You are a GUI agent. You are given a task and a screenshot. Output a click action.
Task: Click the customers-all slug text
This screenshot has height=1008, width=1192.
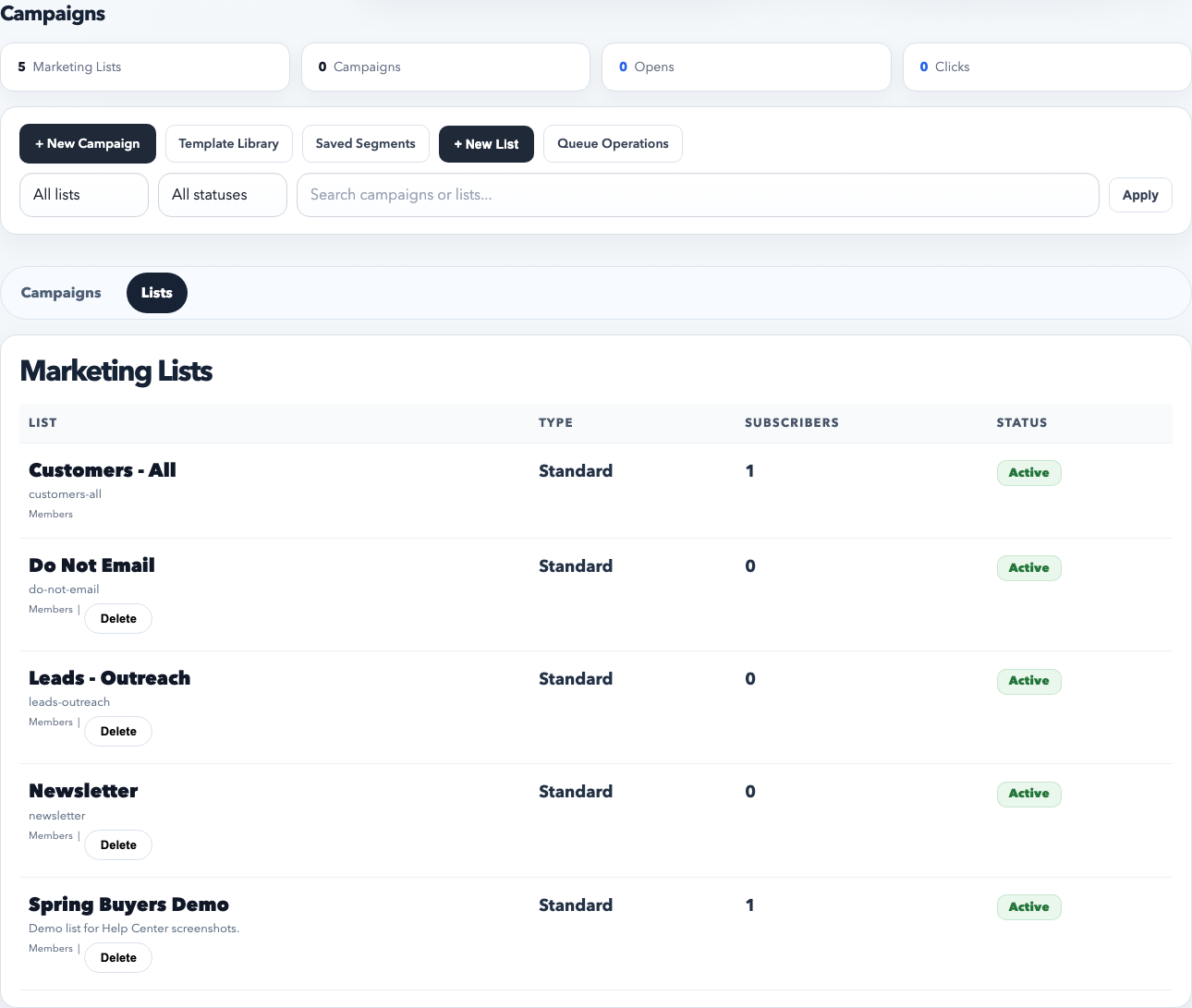point(65,494)
